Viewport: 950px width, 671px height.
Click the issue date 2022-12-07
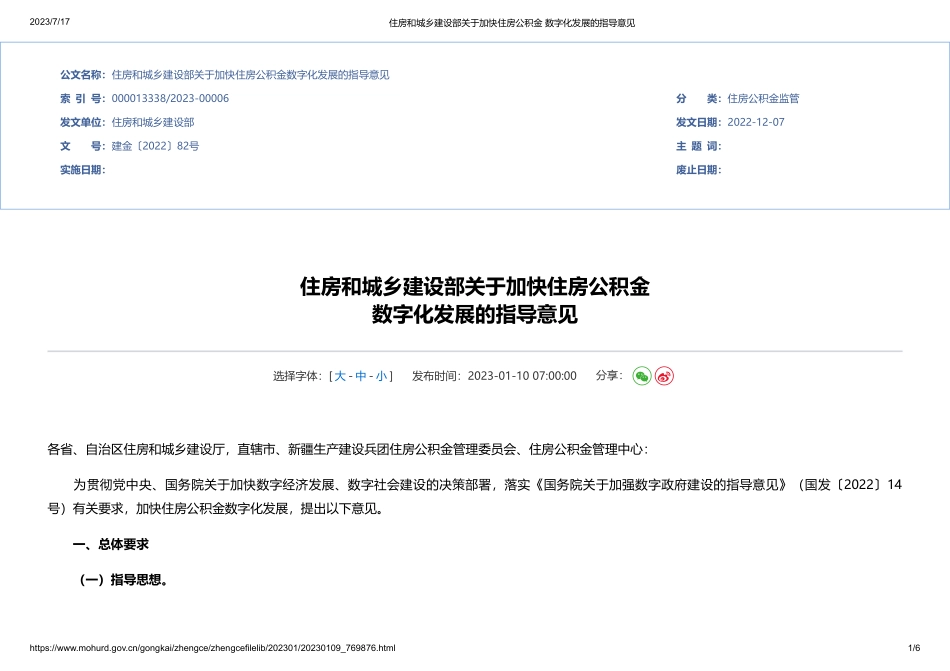pos(756,122)
